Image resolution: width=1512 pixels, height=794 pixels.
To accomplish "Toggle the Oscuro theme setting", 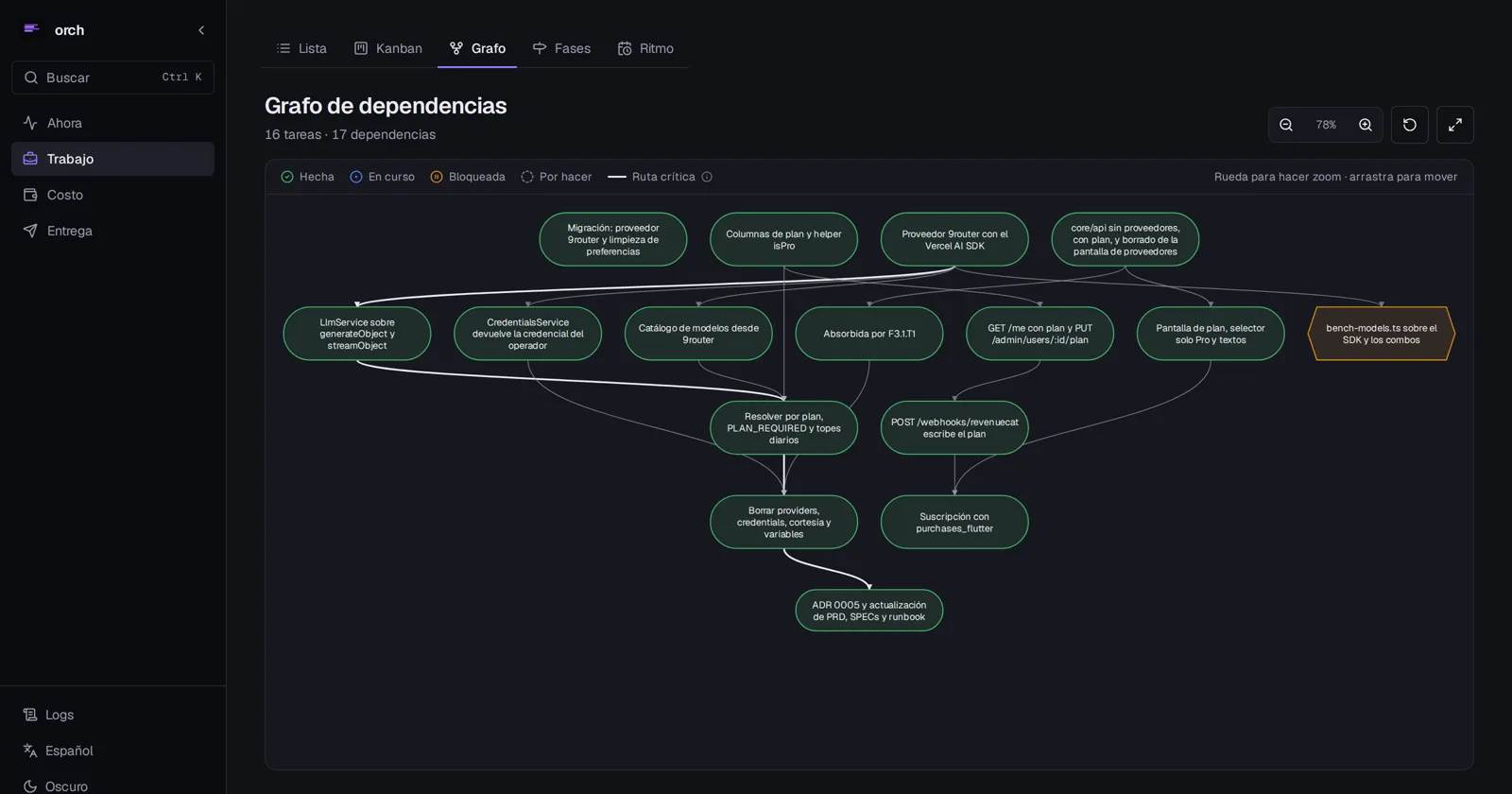I will 112,785.
